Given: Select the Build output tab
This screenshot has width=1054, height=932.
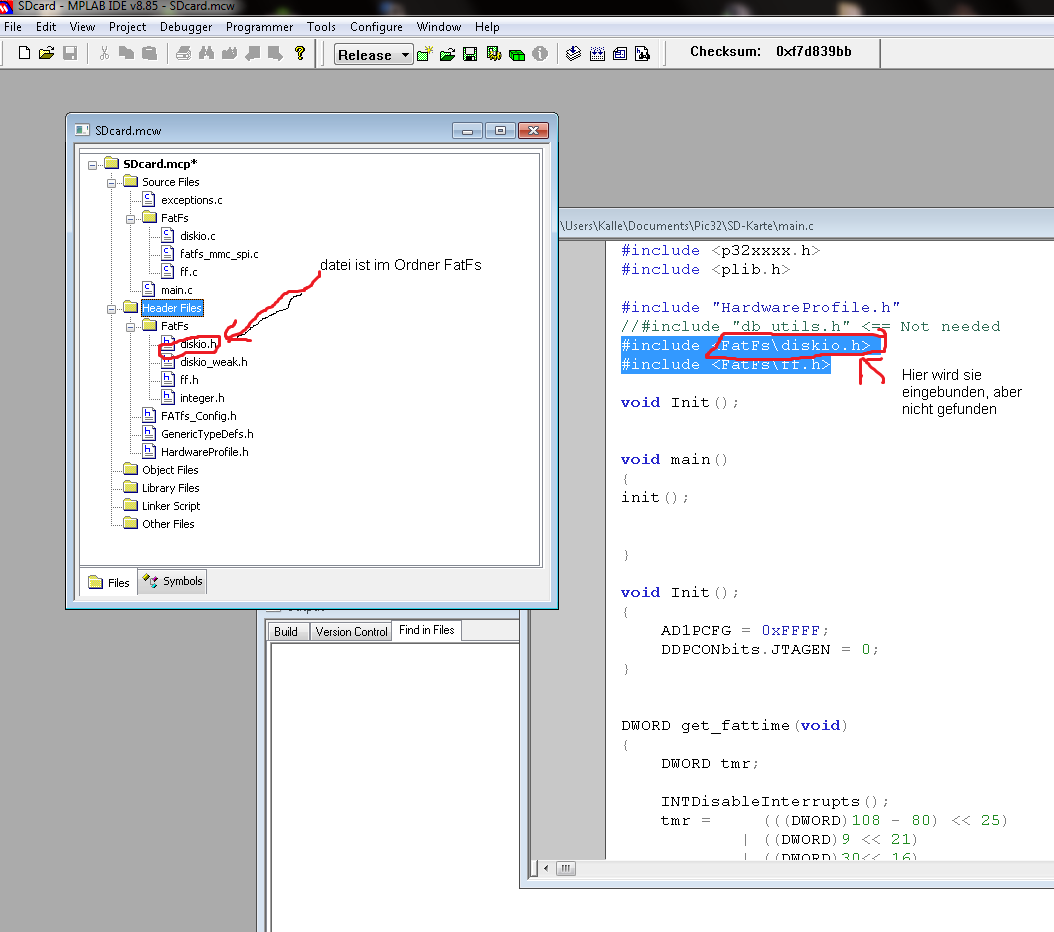Looking at the screenshot, I should 286,631.
